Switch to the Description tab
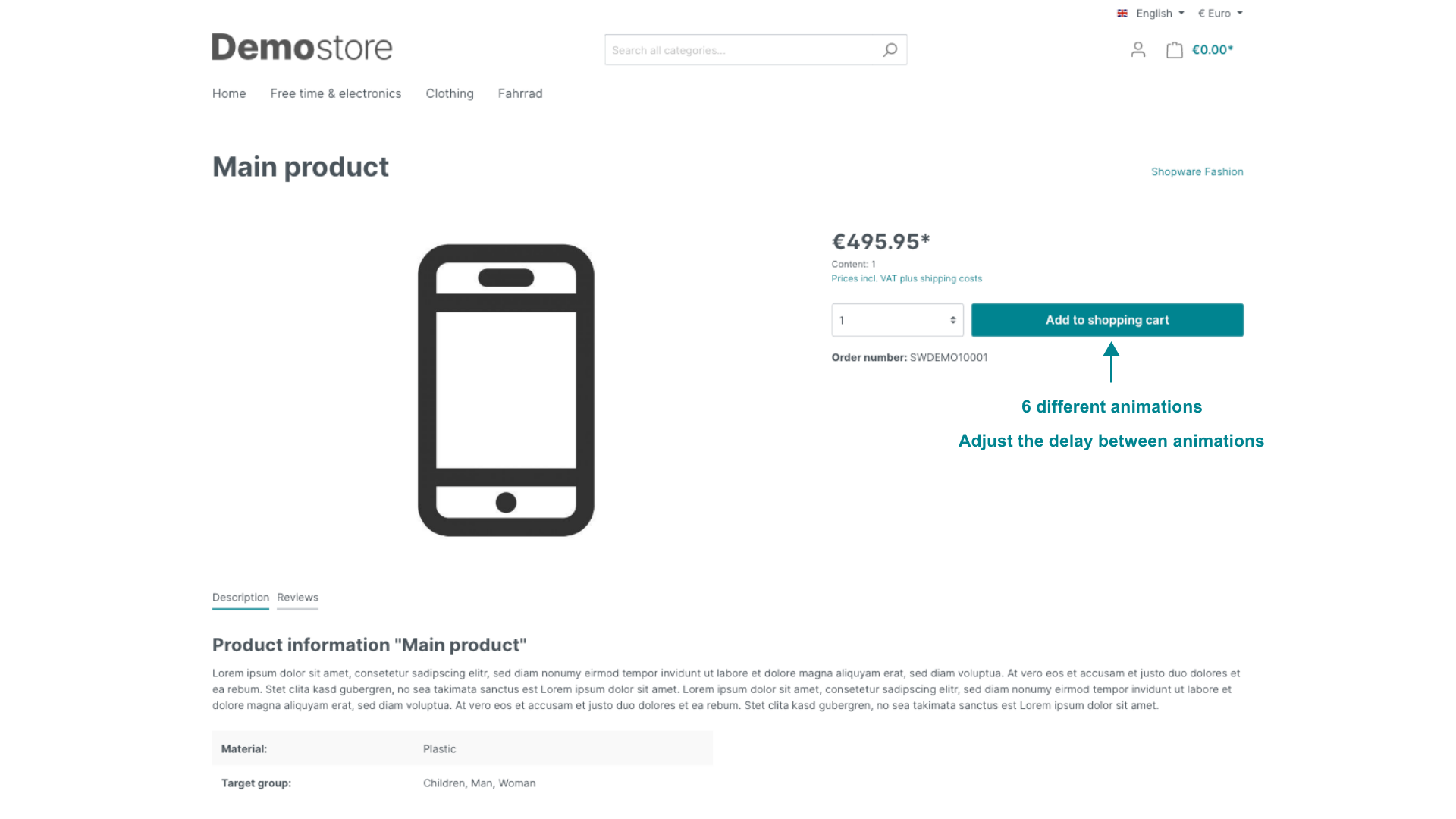 [240, 598]
